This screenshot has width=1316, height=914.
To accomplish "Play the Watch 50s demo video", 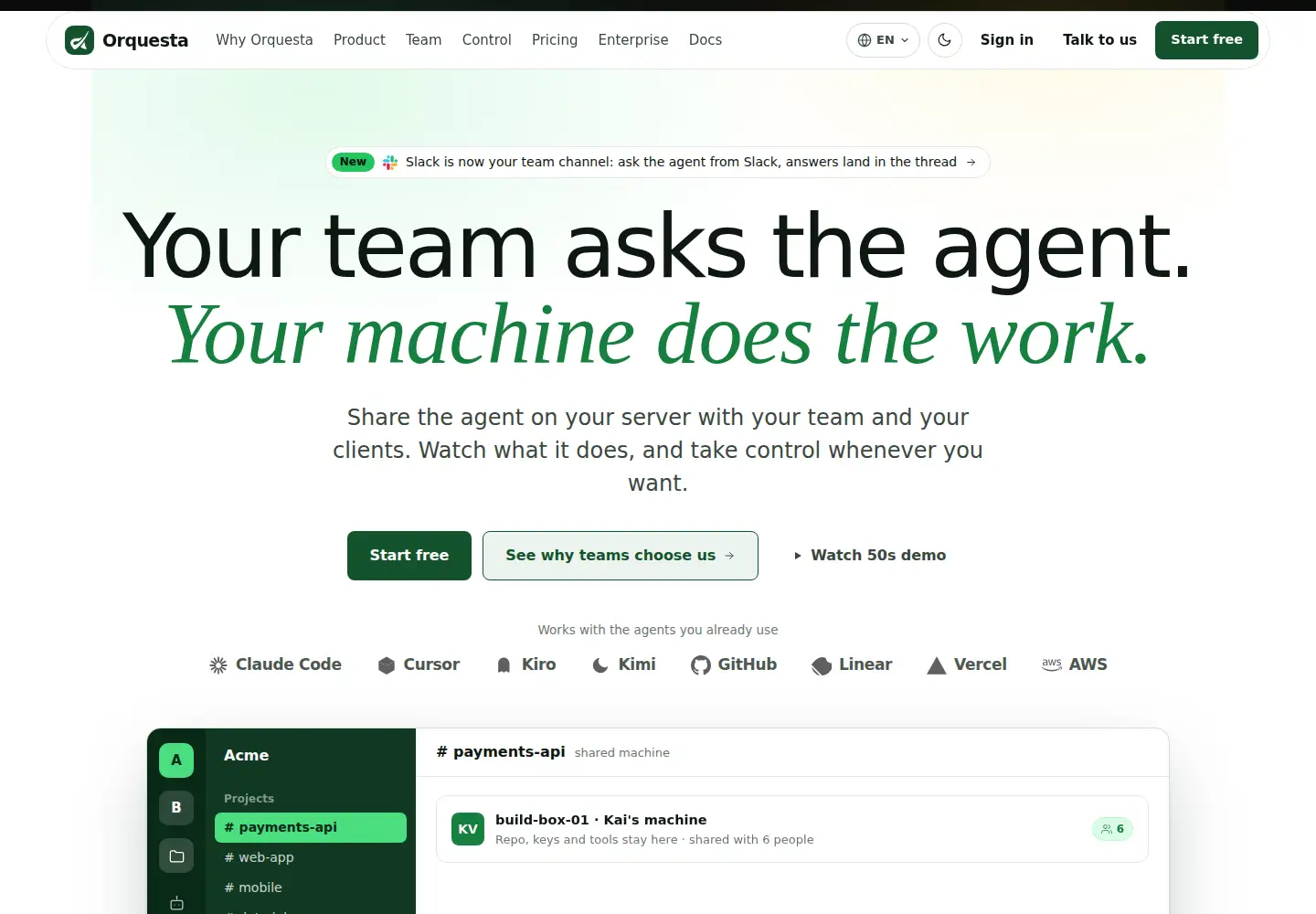I will 870,556.
